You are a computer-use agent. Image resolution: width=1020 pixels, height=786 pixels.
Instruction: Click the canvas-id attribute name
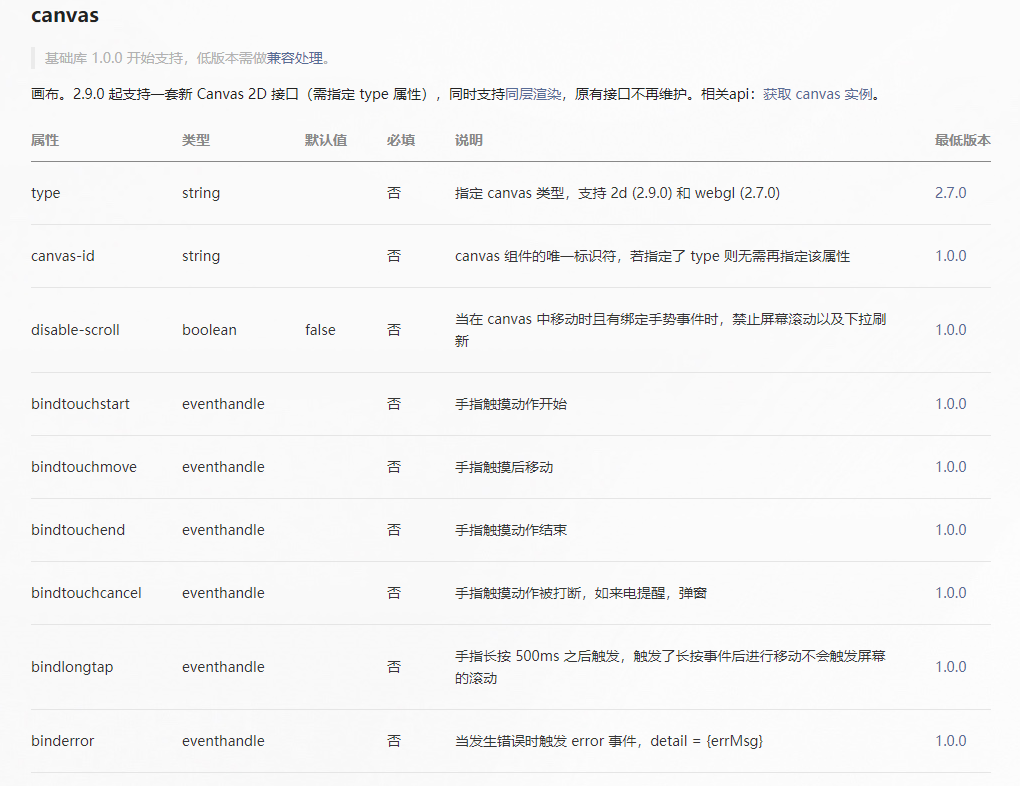click(61, 256)
